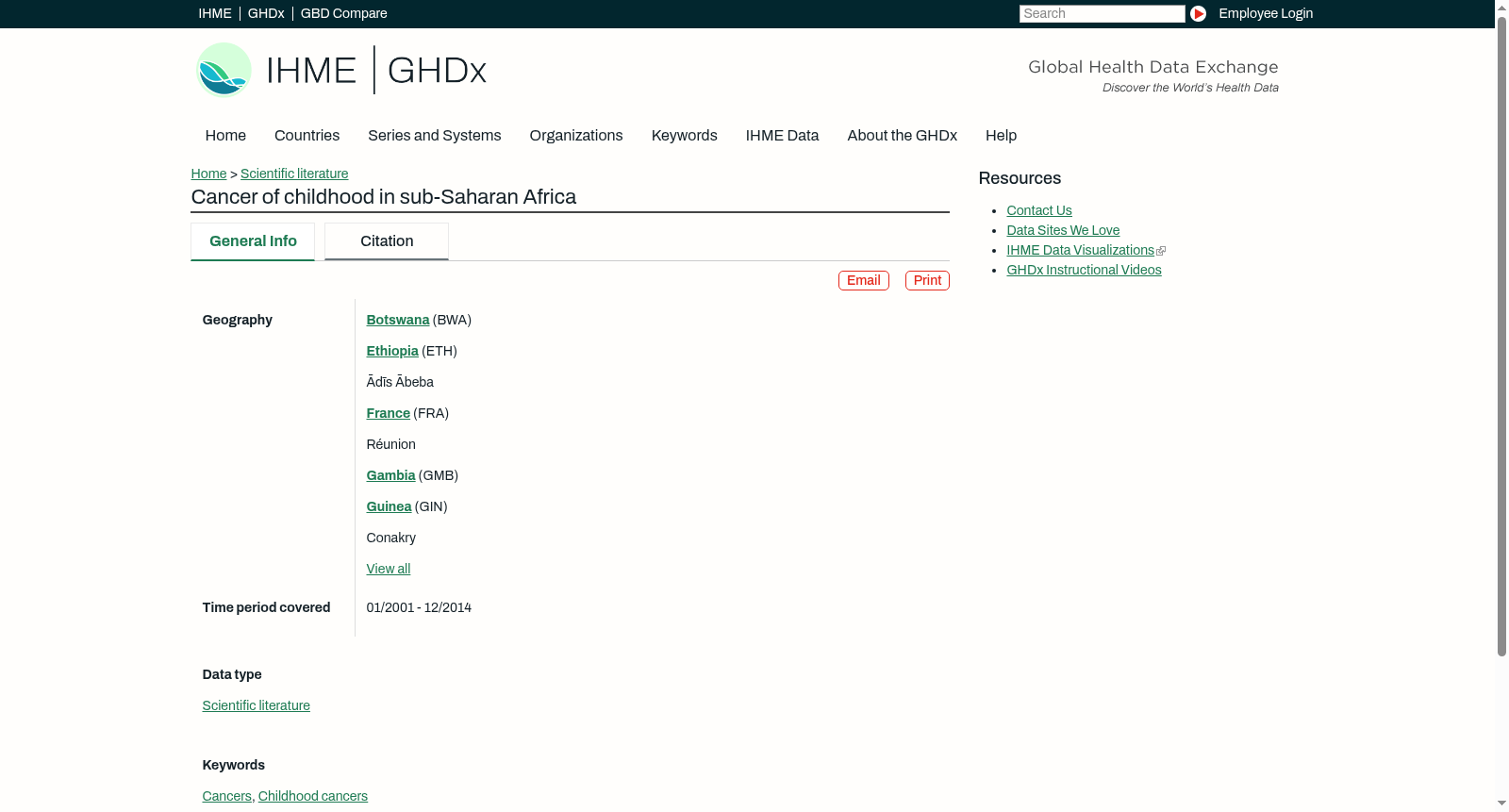
Task: Open IHME Data Visualizations link
Action: 1080,250
